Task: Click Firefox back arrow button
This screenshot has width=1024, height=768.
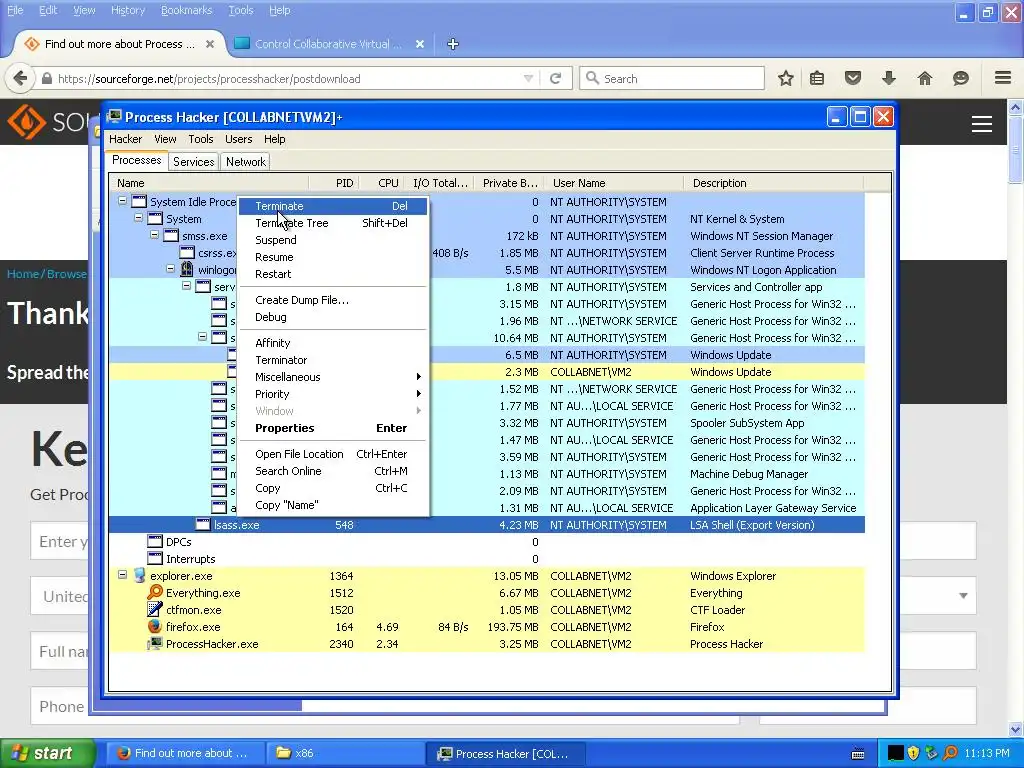Action: pyautogui.click(x=20, y=78)
